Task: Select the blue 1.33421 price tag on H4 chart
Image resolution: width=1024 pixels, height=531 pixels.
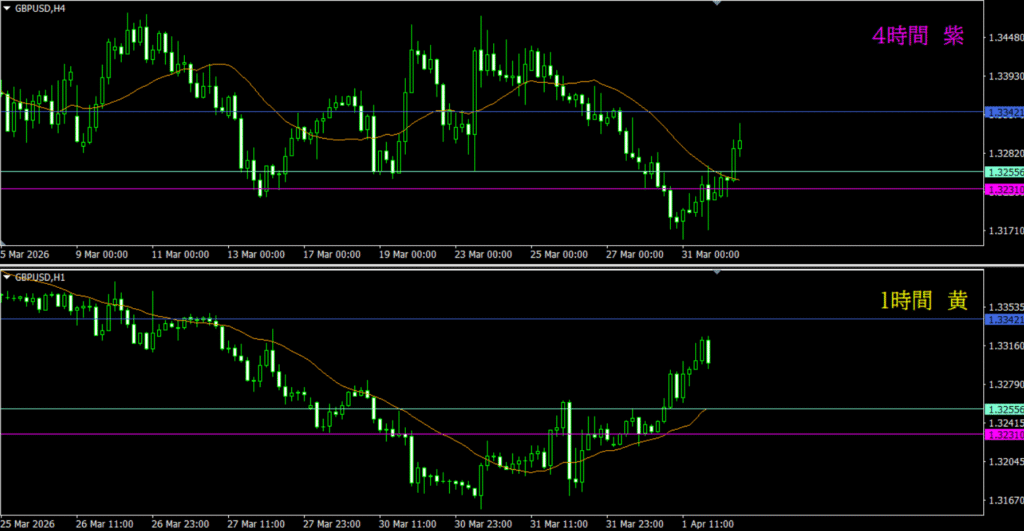Action: pos(1004,112)
